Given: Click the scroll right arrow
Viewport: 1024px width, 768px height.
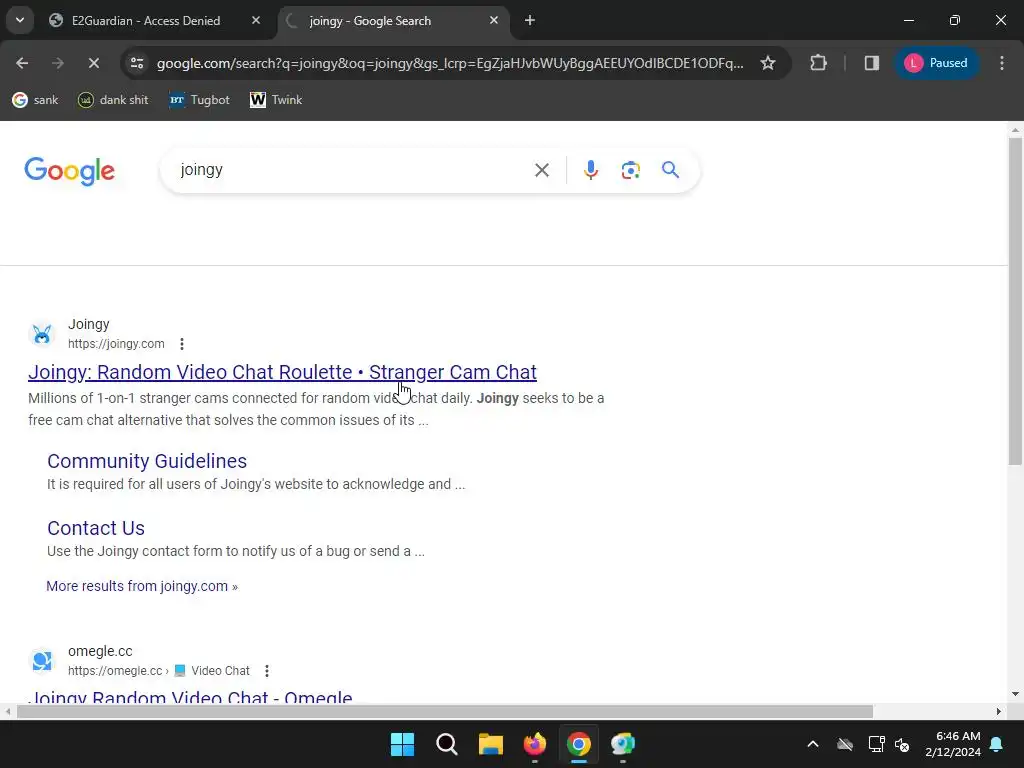Looking at the screenshot, I should point(999,711).
